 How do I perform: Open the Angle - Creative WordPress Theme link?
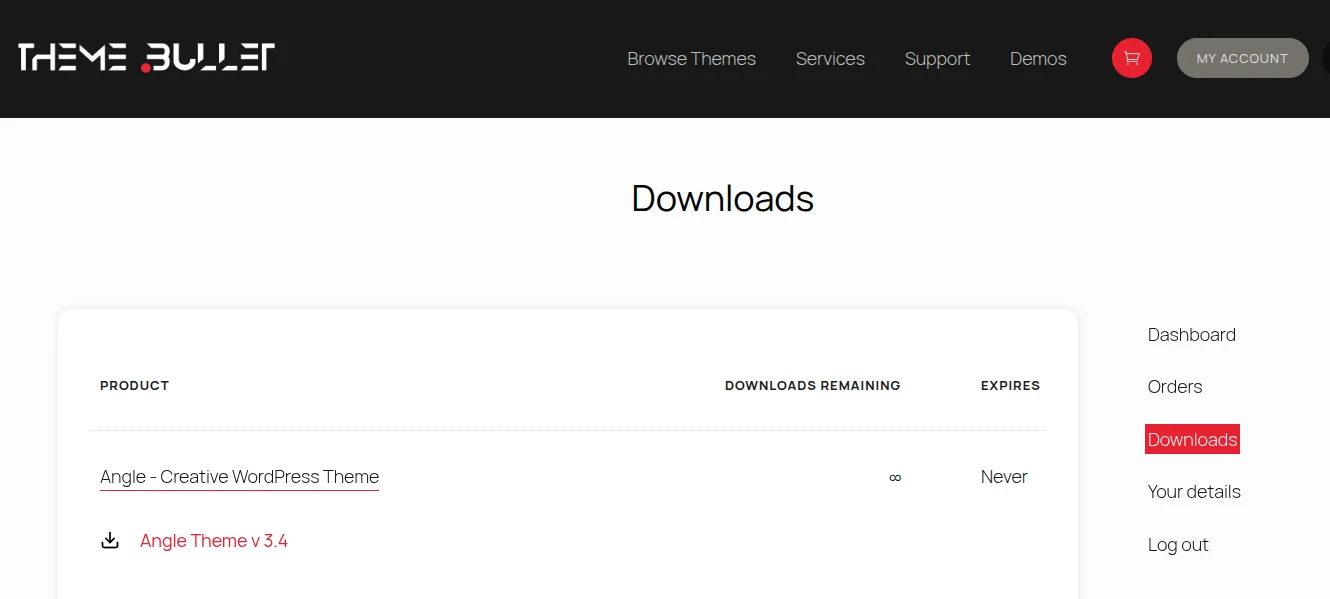[239, 477]
